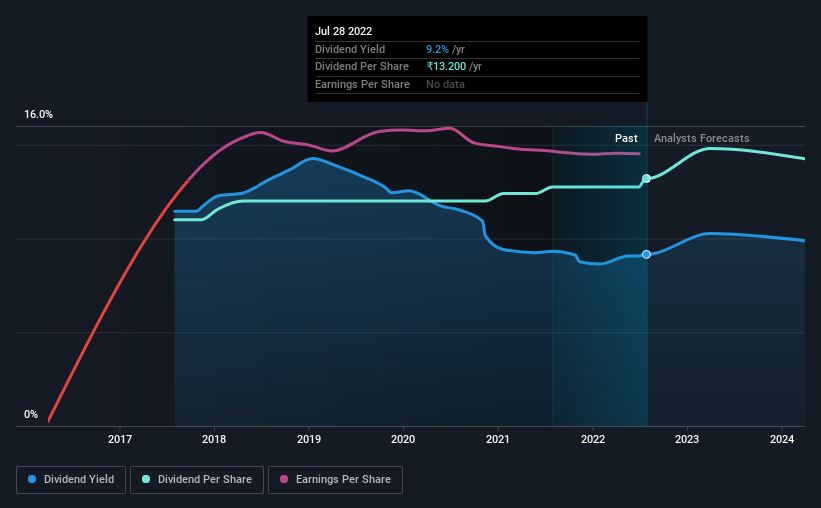The height and width of the screenshot is (508, 821).
Task: Click the 2020 x-axis label
Action: 403,439
